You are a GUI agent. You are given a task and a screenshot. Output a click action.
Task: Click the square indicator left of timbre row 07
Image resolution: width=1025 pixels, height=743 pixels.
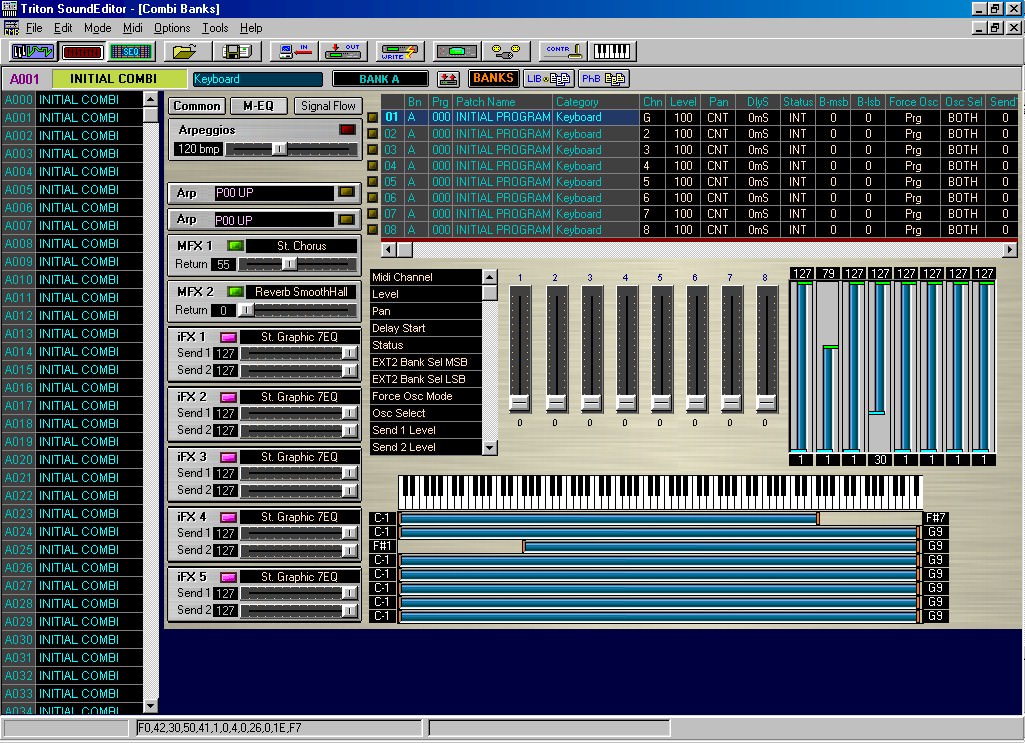click(373, 214)
